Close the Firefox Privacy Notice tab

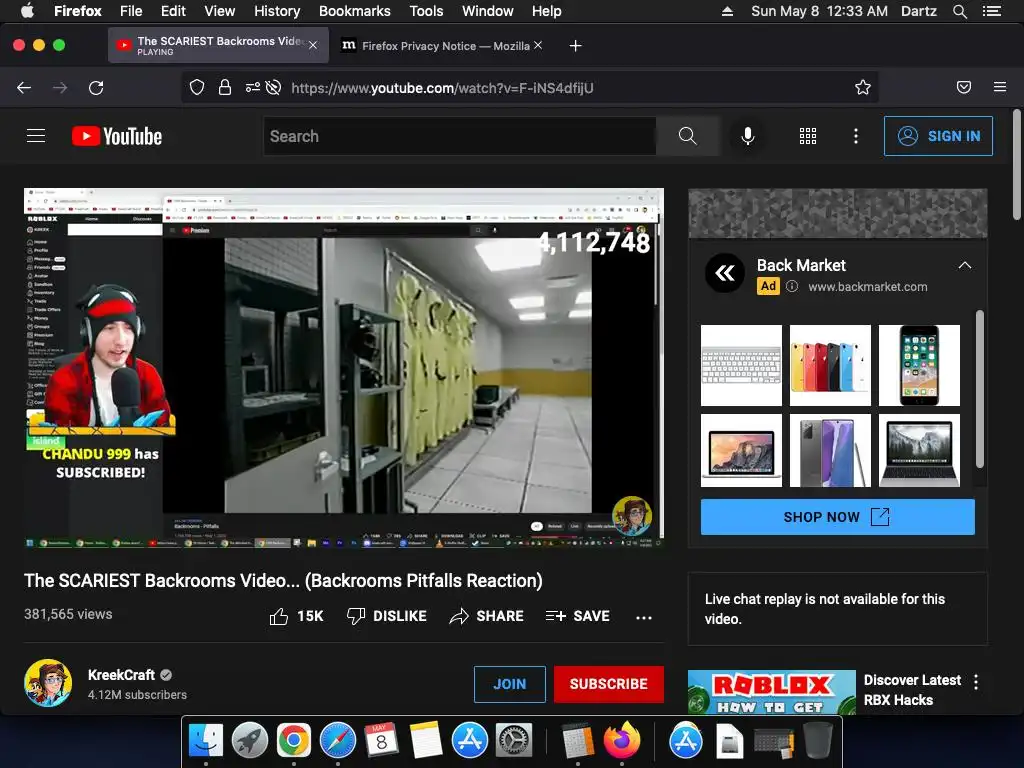coord(537,45)
